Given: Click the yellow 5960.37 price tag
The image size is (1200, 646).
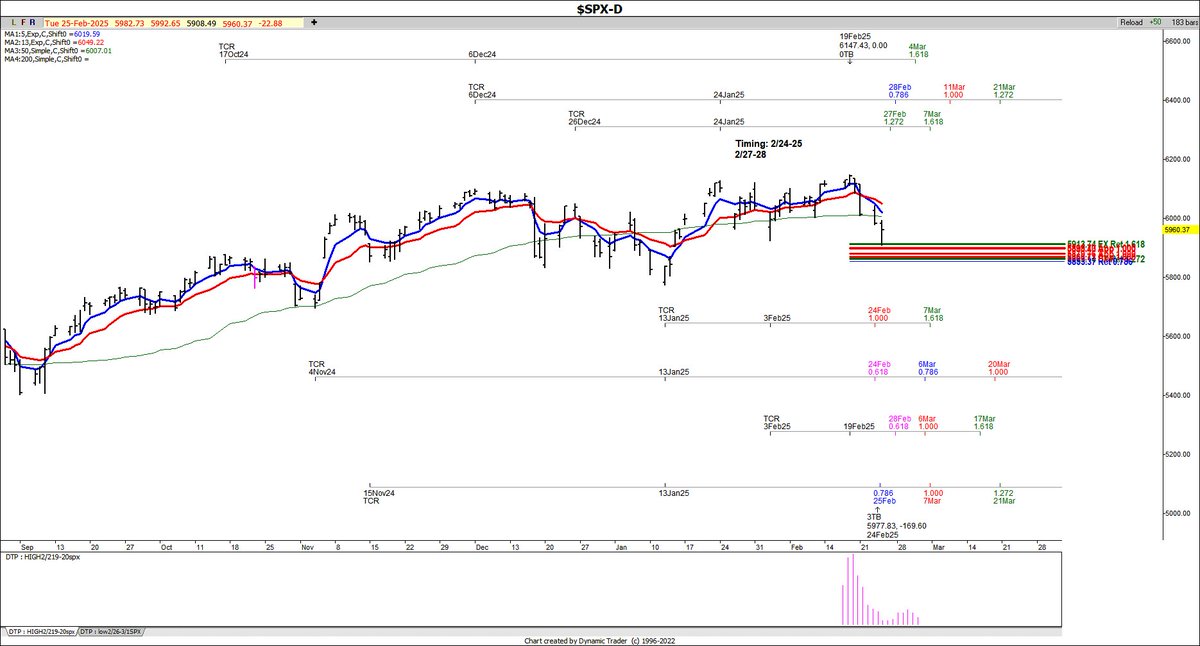Looking at the screenshot, I should pos(1179,229).
